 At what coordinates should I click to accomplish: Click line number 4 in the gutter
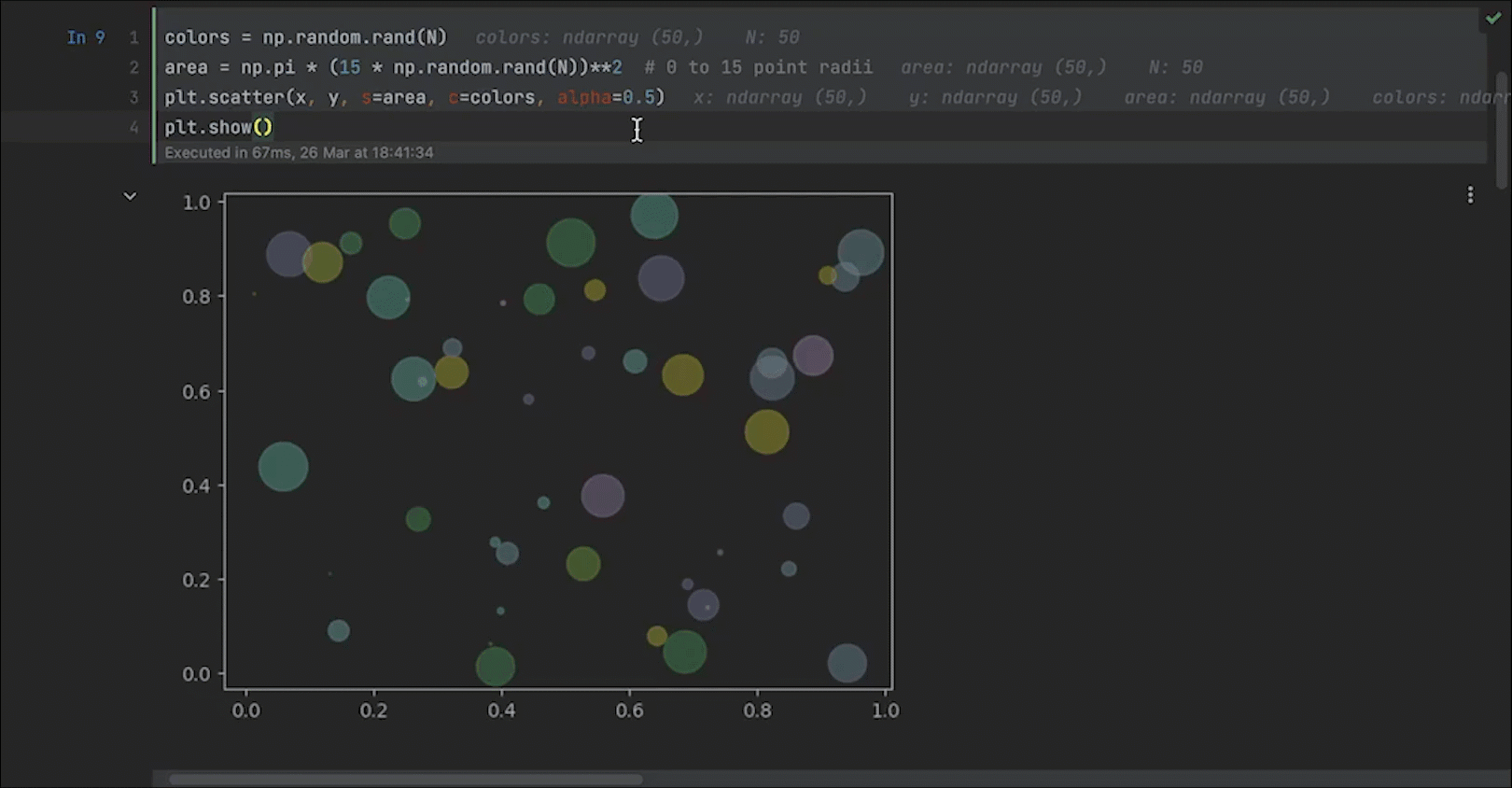(133, 127)
